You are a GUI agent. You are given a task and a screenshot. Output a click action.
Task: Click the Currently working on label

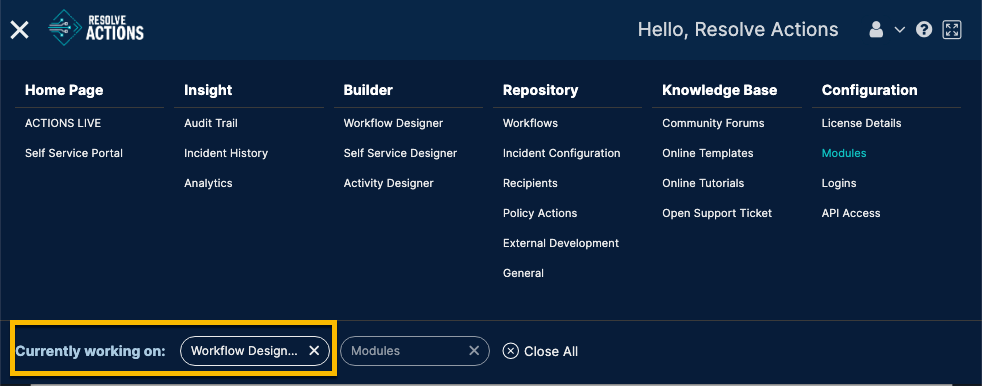(90, 352)
